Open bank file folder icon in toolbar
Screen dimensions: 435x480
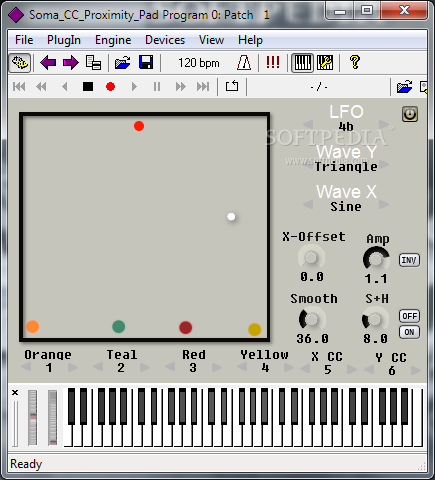click(122, 63)
